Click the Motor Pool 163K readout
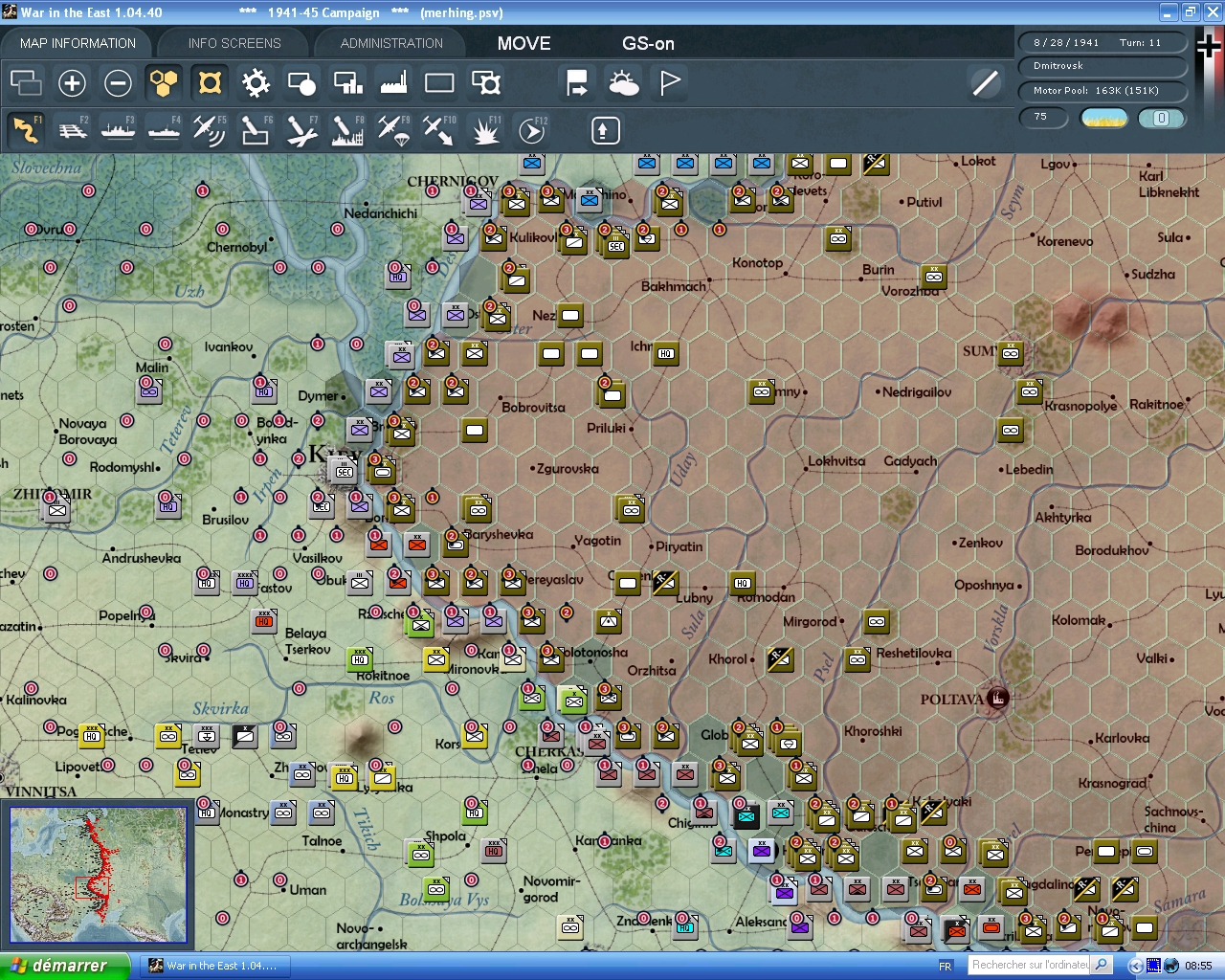Image resolution: width=1225 pixels, height=980 pixels. [1102, 91]
